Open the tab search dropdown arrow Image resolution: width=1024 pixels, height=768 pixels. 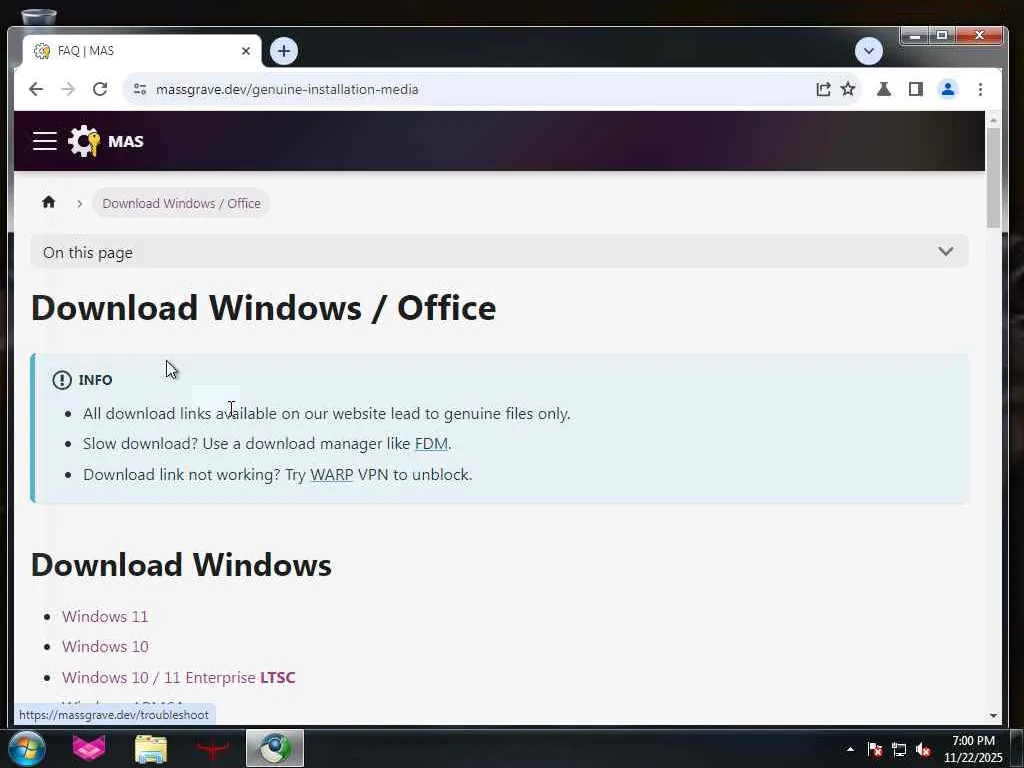point(869,51)
